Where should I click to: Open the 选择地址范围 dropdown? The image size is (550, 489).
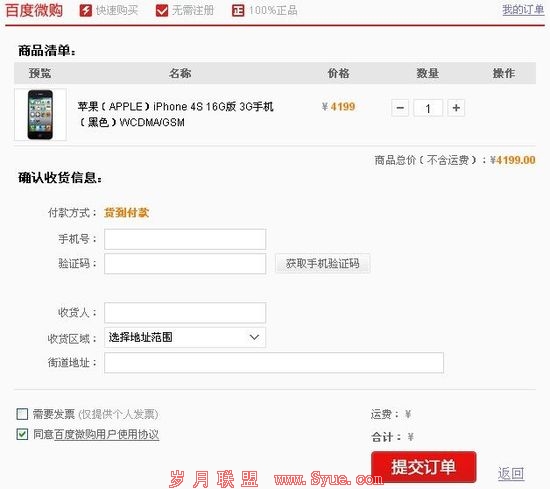pos(185,337)
